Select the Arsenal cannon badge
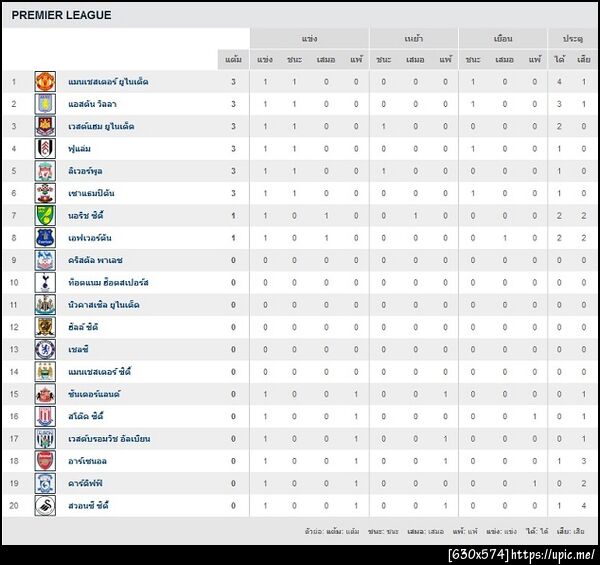This screenshot has width=600, height=565. (44, 461)
